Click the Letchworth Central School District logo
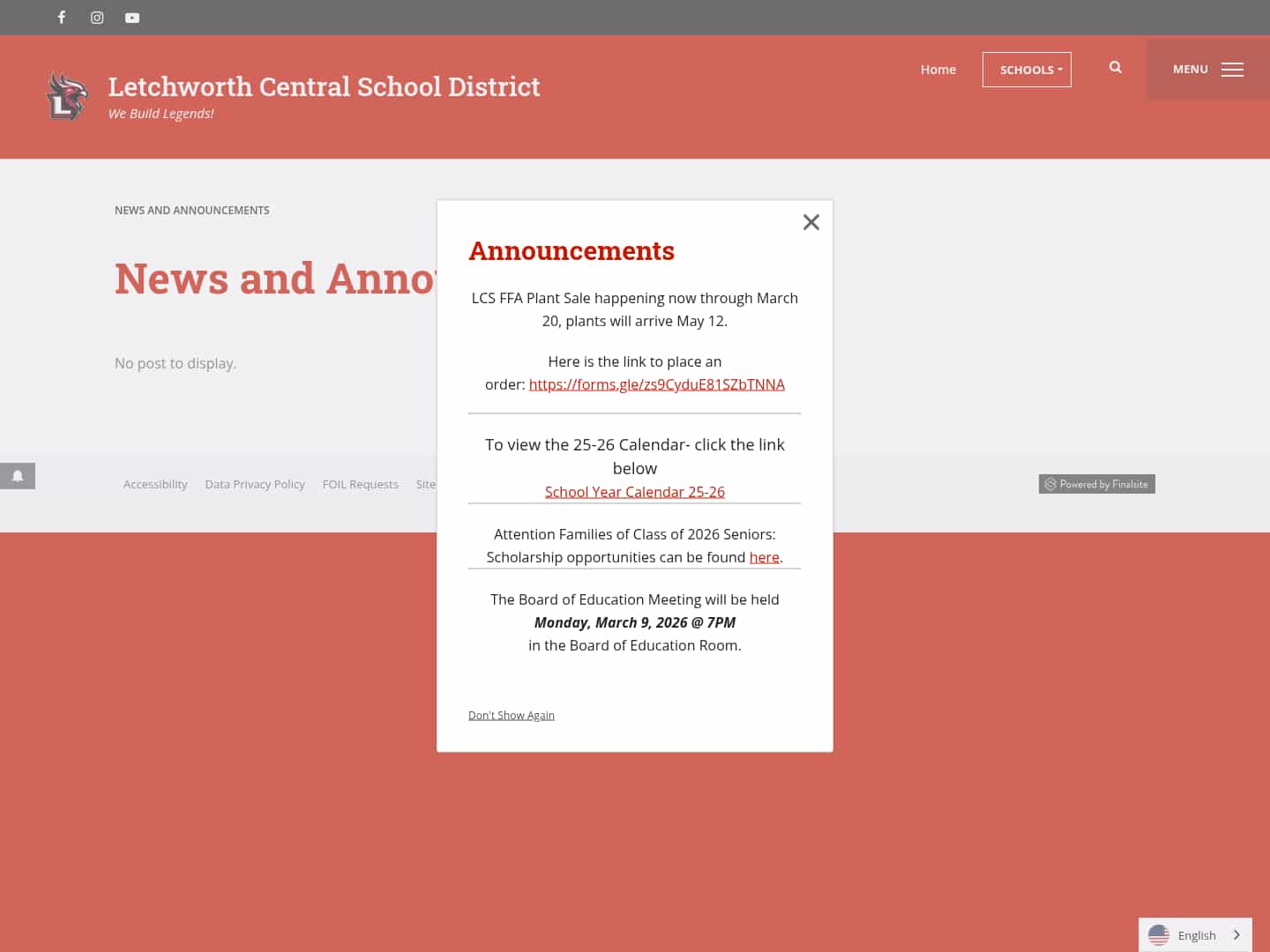 (x=67, y=95)
